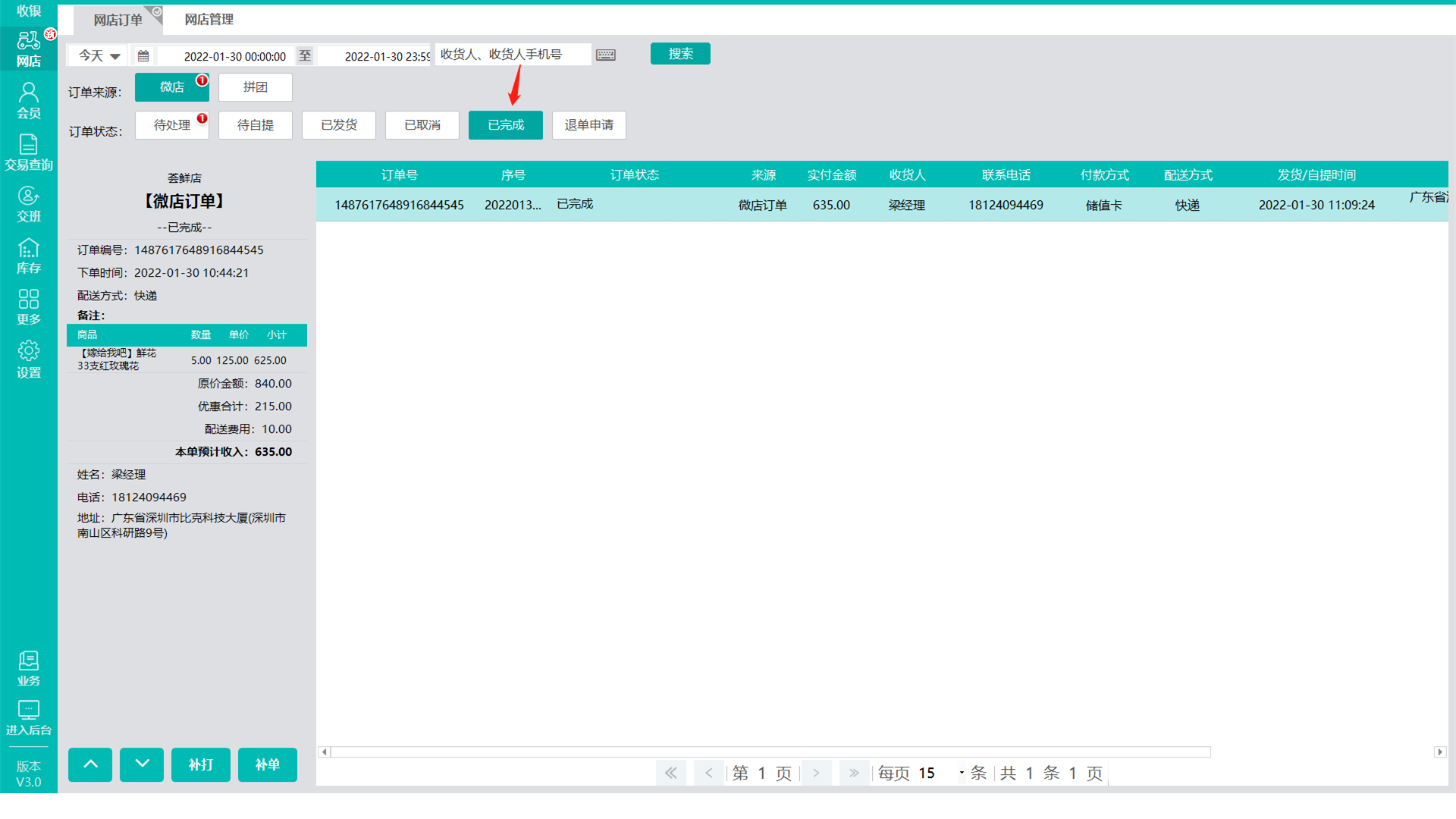Focus the 收货人手机号 search field
Screen dimensions: 1456x819
513,55
